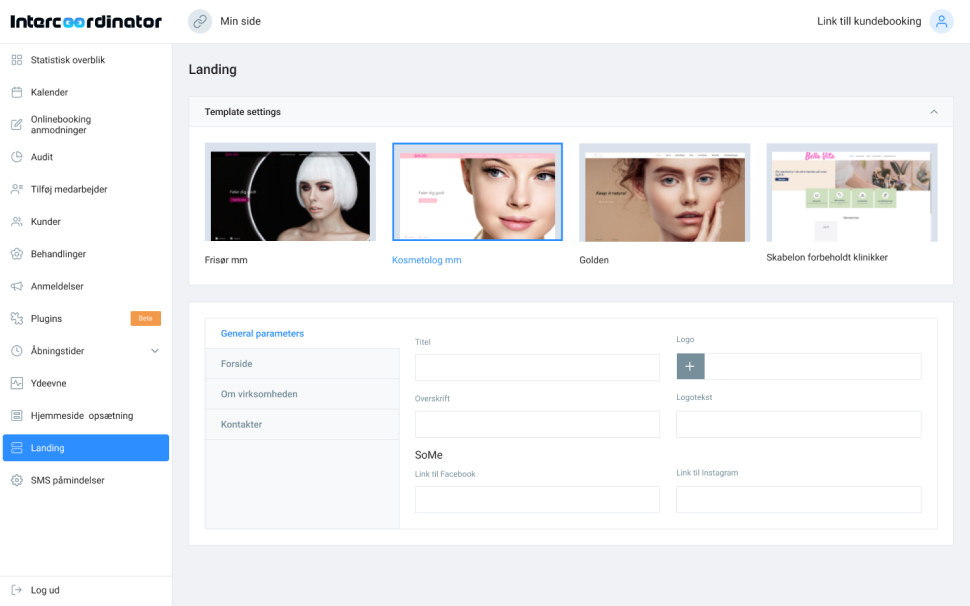This screenshot has height=606, width=970.
Task: Click the Overskrift input field
Action: tap(537, 424)
